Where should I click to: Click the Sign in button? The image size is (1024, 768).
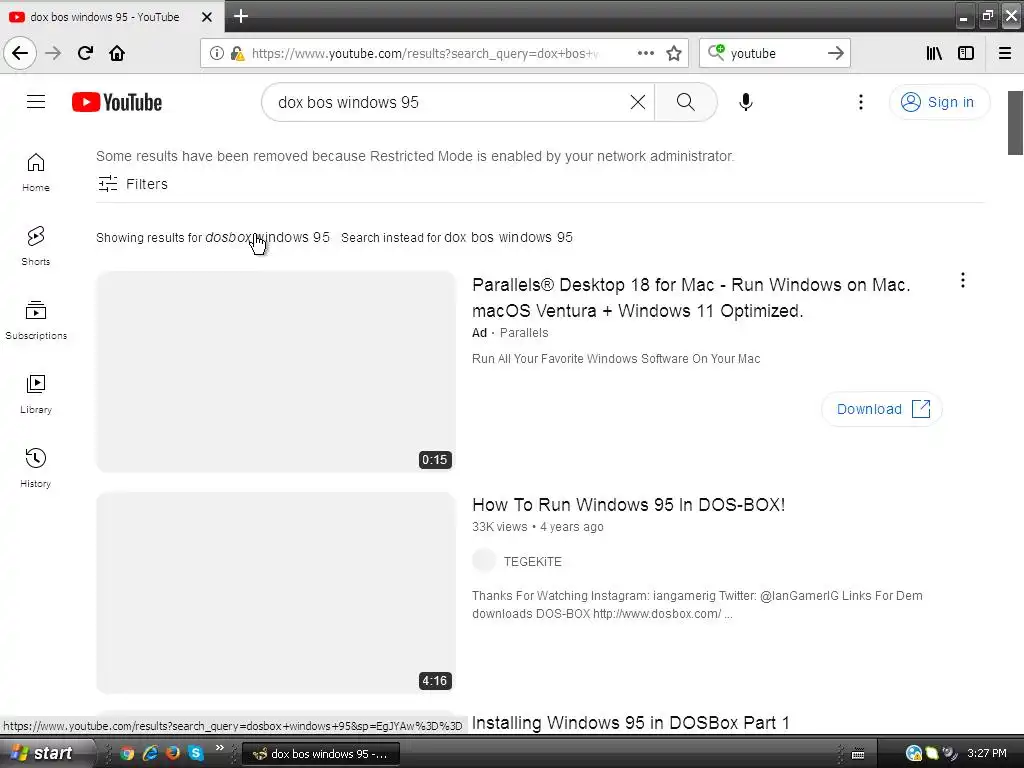tap(939, 102)
